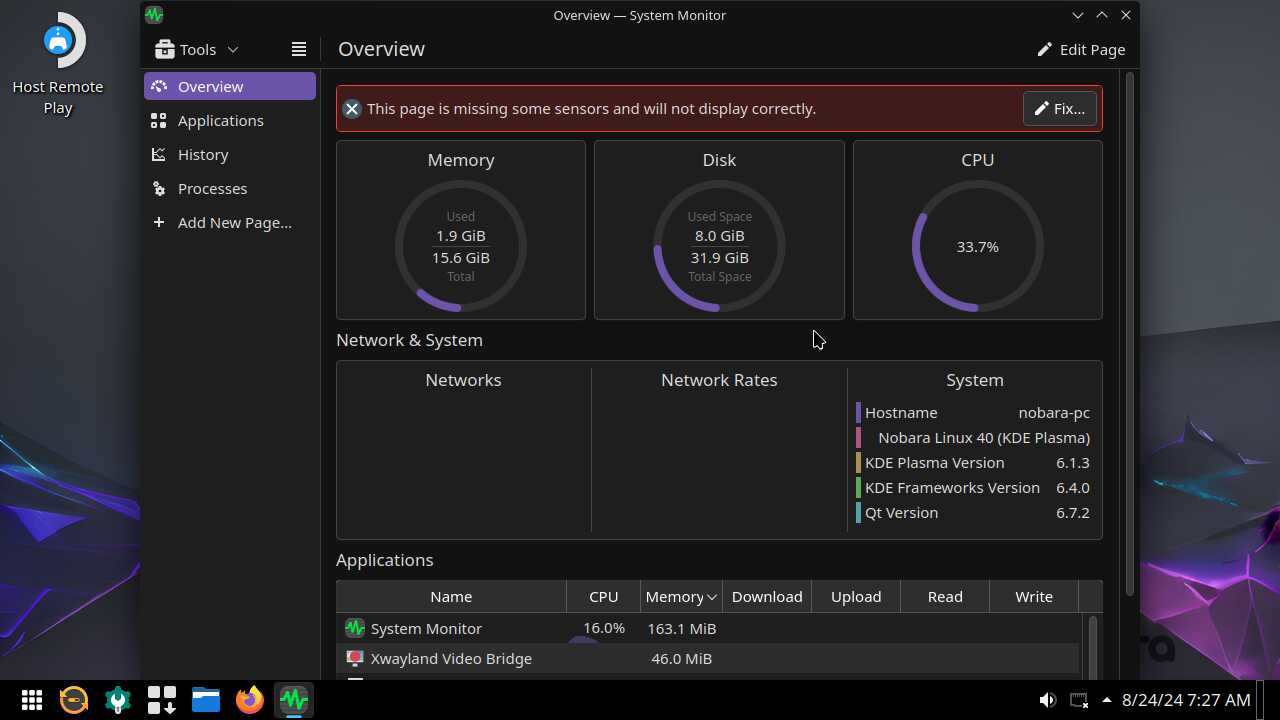Open the History page
The image size is (1280, 720).
click(x=203, y=155)
